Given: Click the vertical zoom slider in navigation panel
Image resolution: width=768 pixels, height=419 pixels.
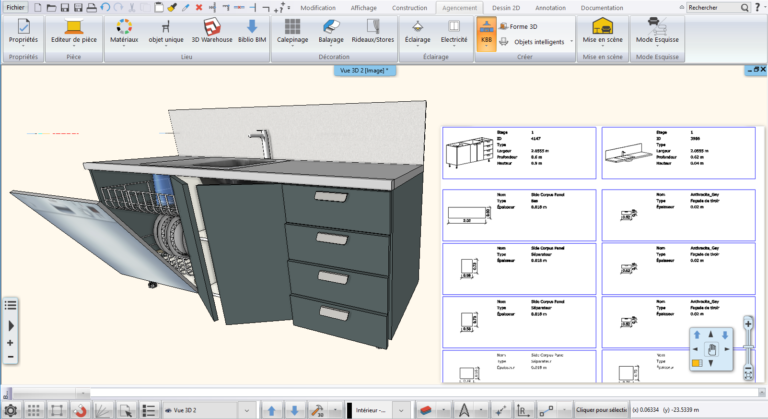Looking at the screenshot, I should coord(748,348).
